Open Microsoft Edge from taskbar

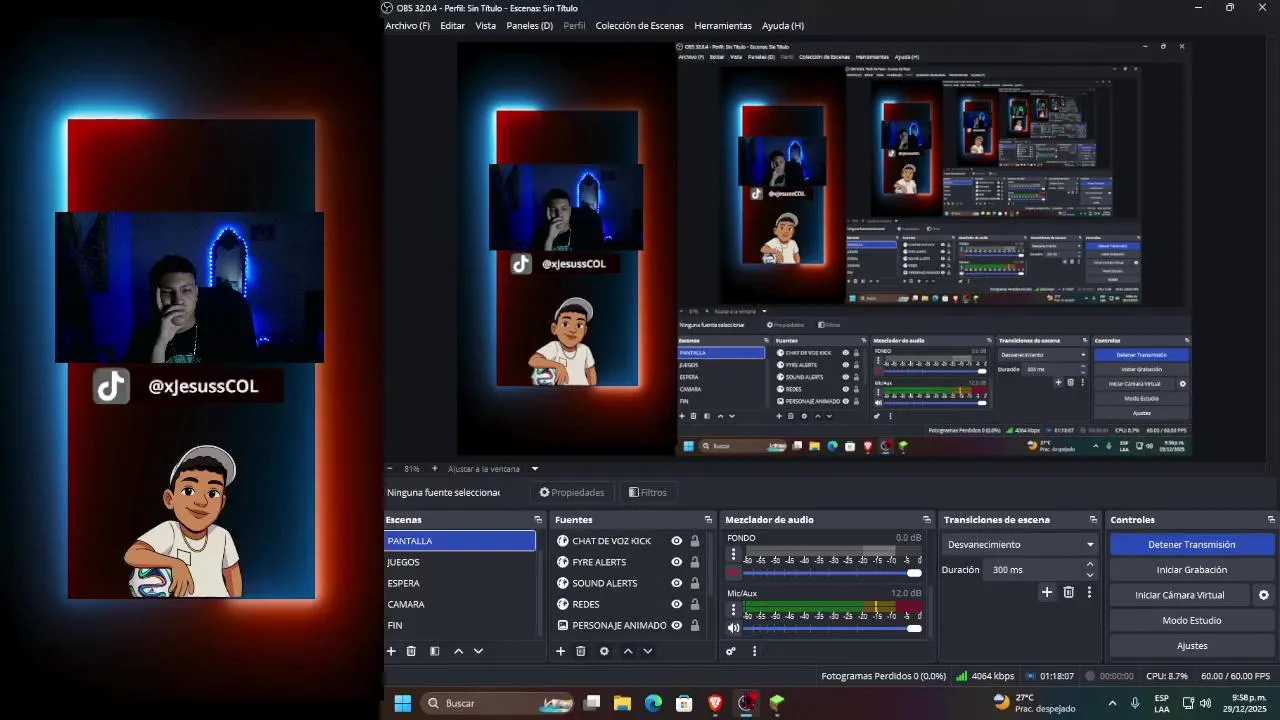point(653,703)
